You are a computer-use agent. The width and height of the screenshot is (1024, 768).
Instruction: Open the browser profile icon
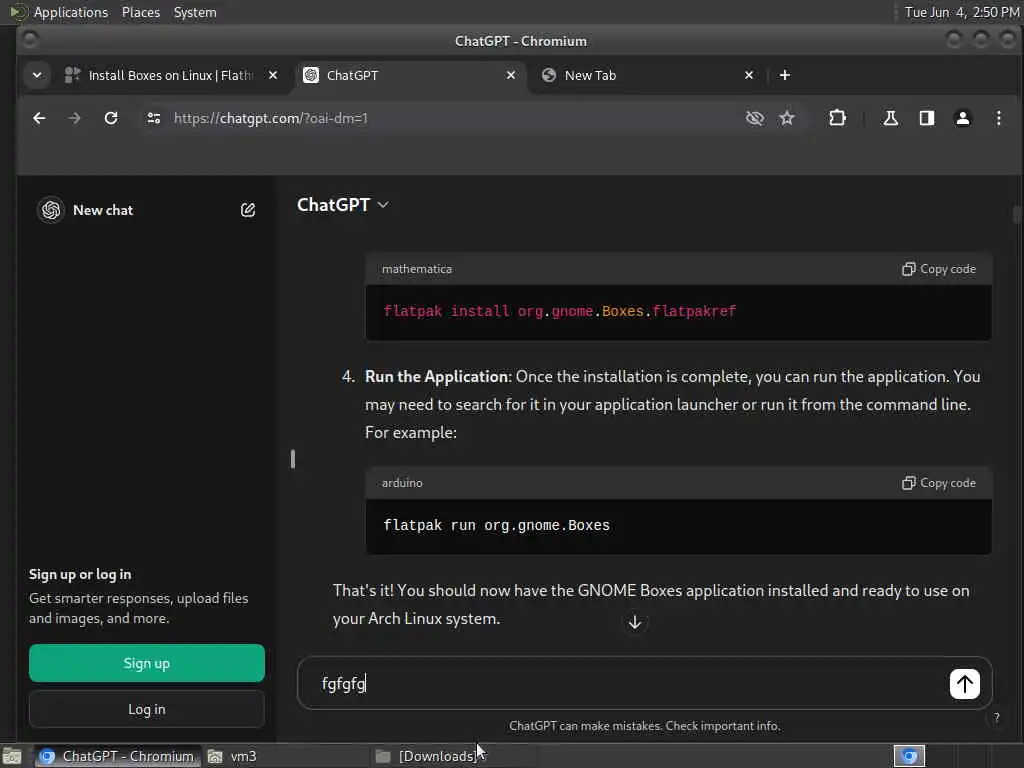tap(963, 118)
